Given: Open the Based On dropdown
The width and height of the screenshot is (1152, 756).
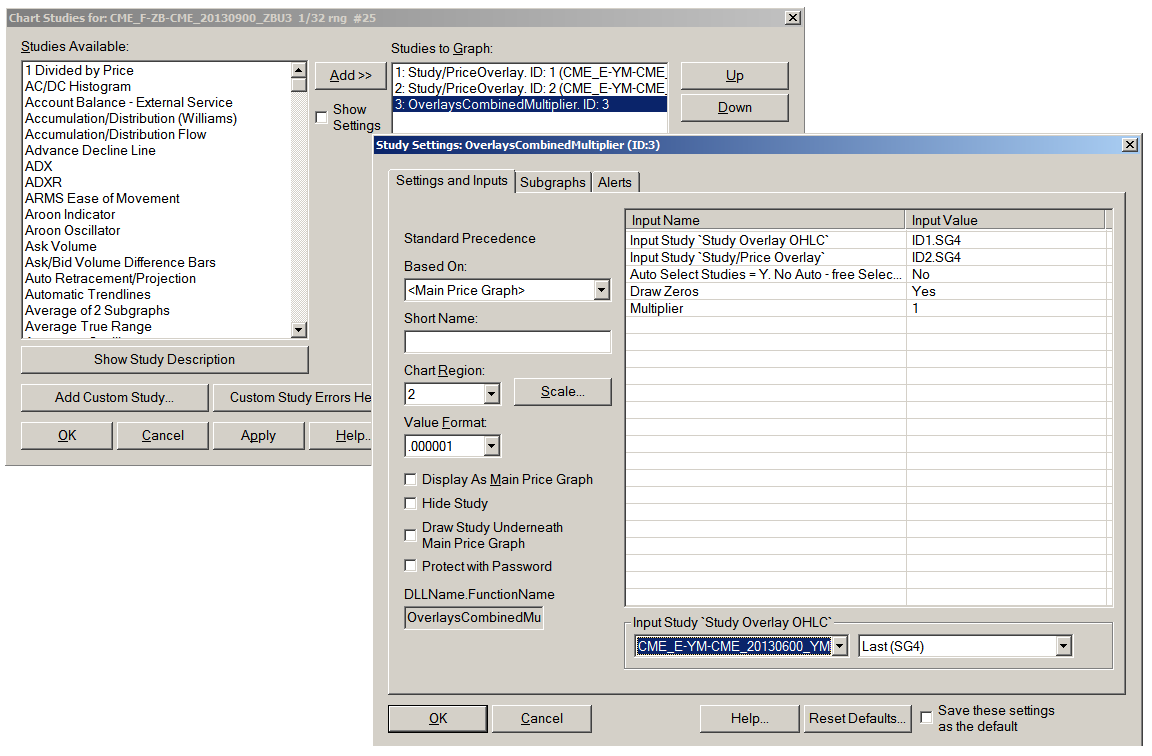Looking at the screenshot, I should [601, 291].
